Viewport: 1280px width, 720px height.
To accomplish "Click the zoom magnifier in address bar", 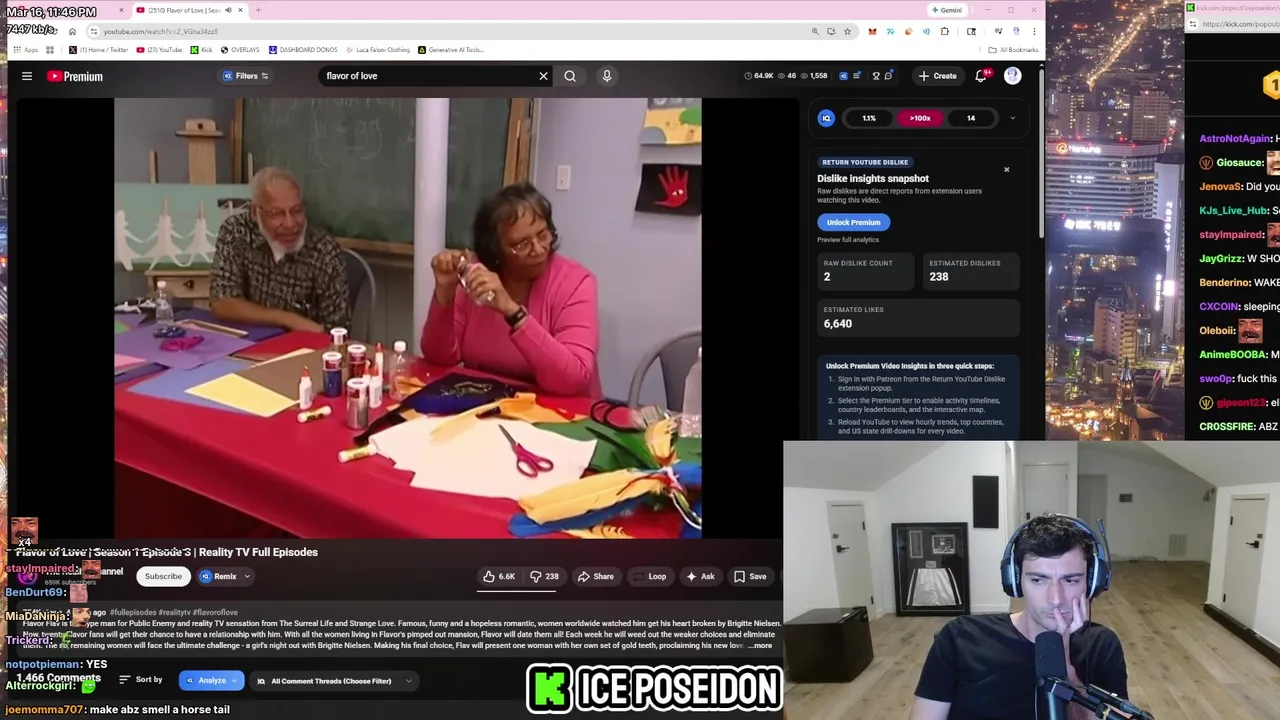I will pyautogui.click(x=815, y=31).
